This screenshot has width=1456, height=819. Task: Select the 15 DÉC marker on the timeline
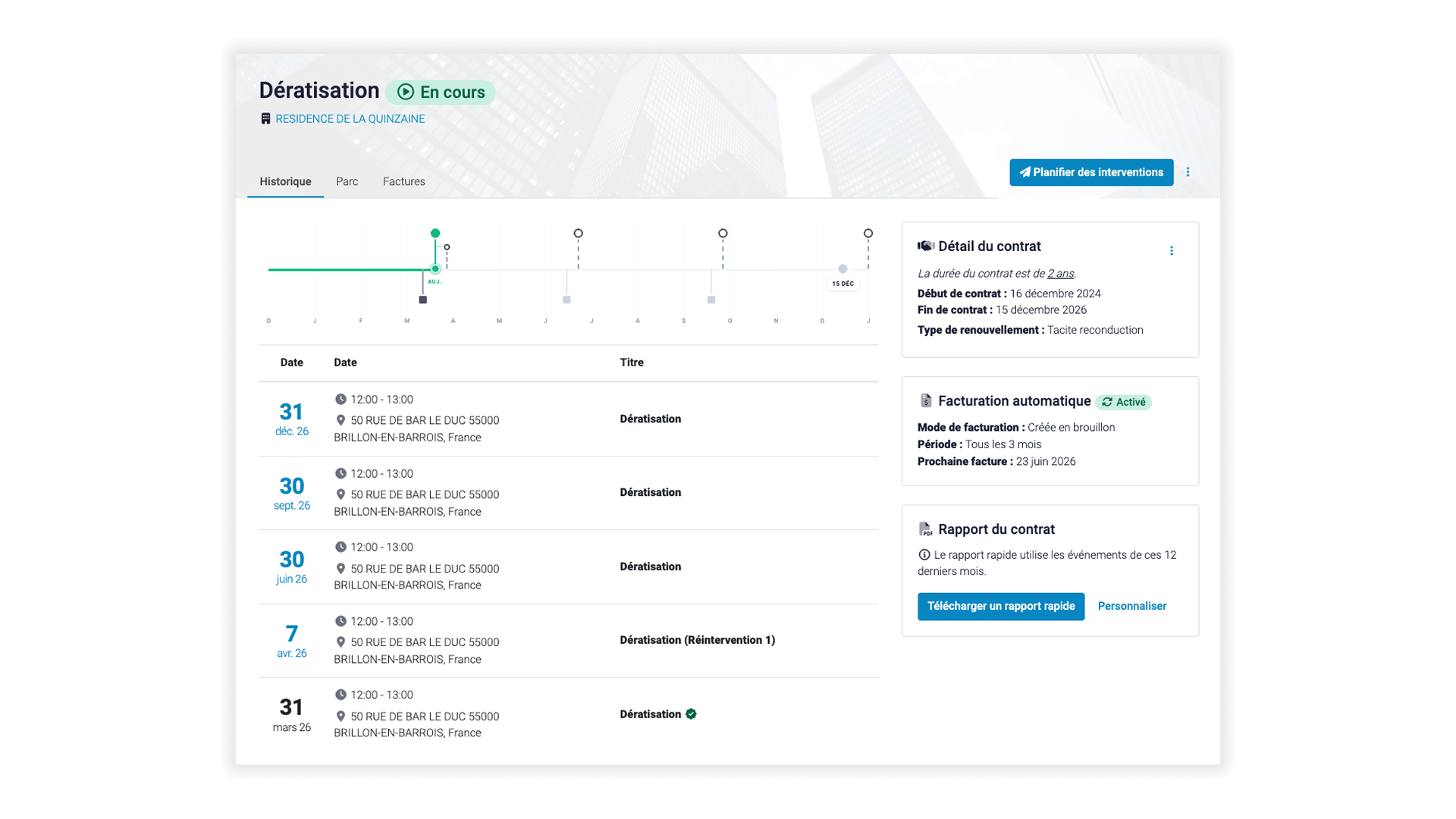click(842, 283)
